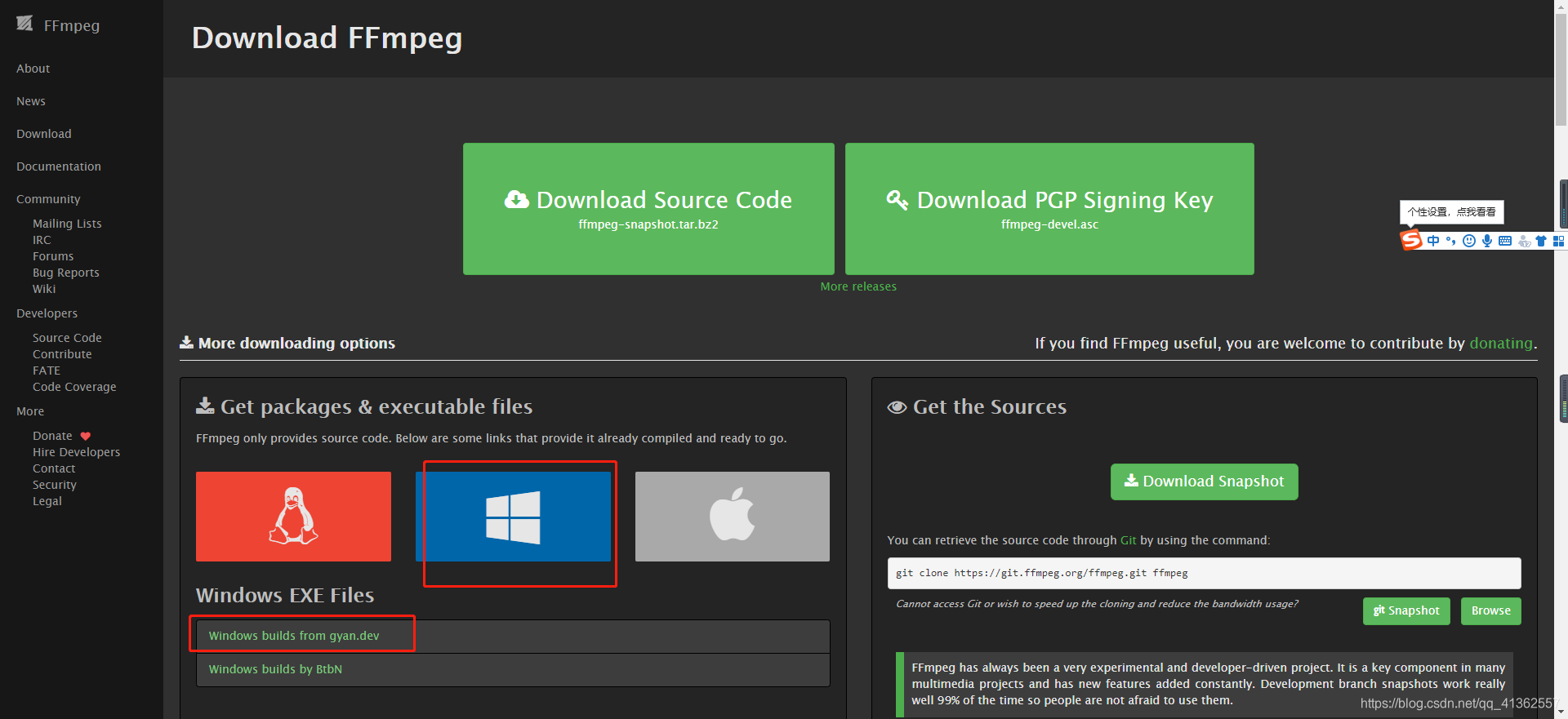This screenshot has width=1568, height=719.
Task: Click the scrollbar up arrow
Action: [x=1561, y=6]
